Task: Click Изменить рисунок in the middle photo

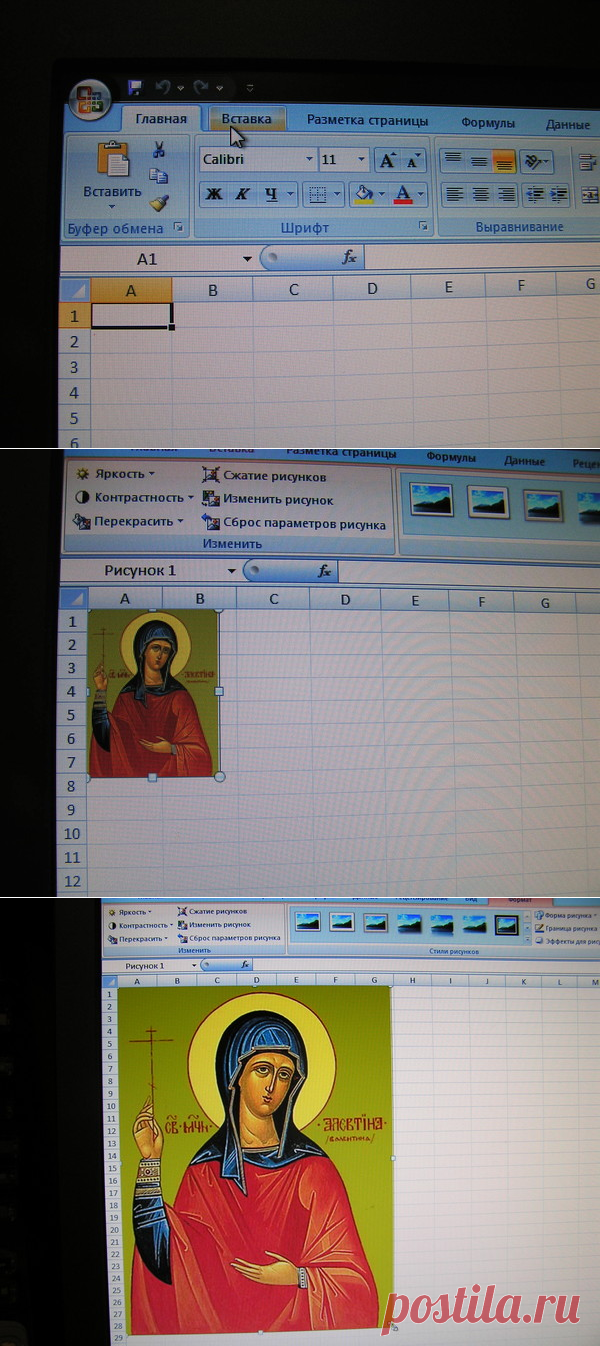Action: [268, 499]
